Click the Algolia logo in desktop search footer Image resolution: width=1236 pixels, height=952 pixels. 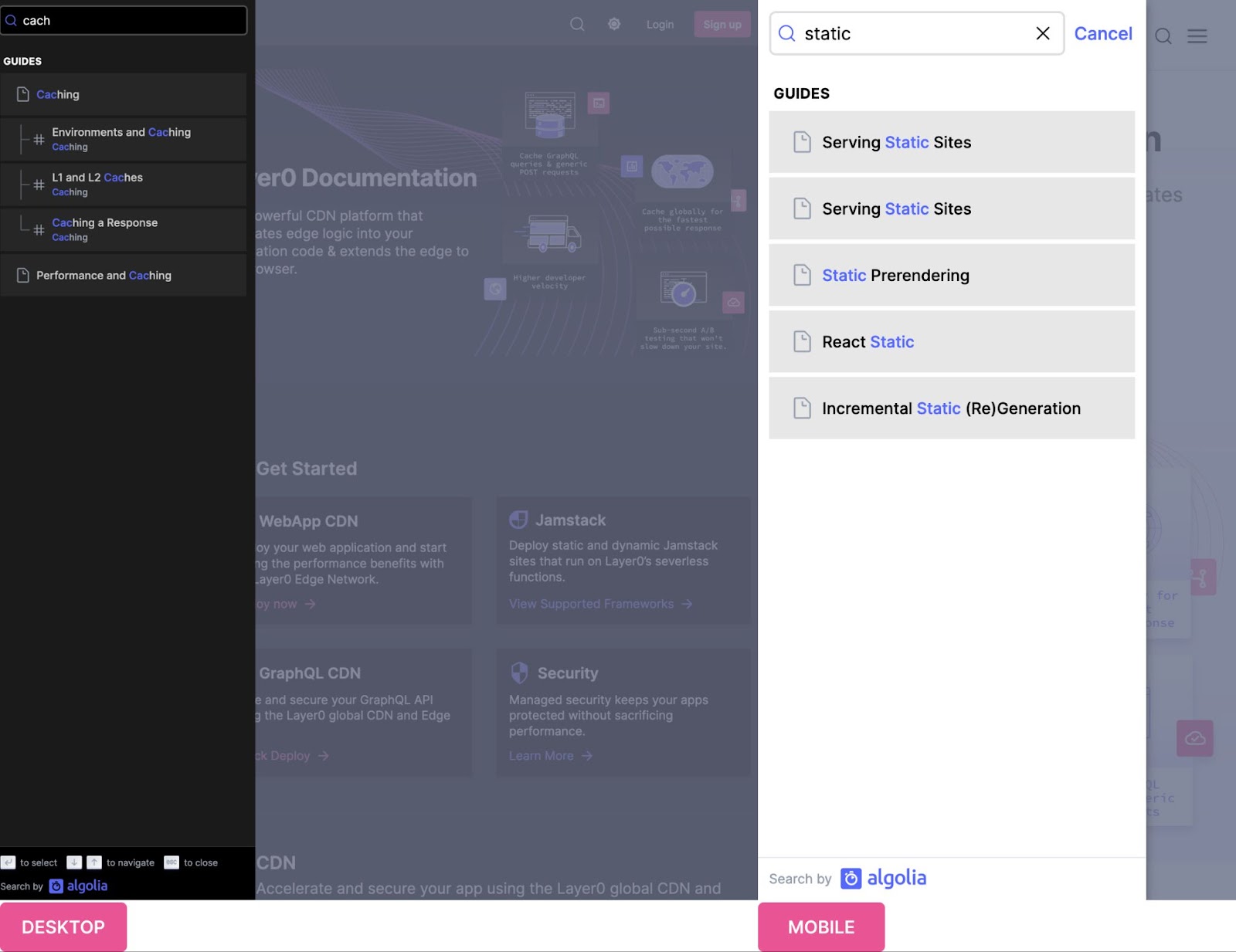tap(78, 886)
